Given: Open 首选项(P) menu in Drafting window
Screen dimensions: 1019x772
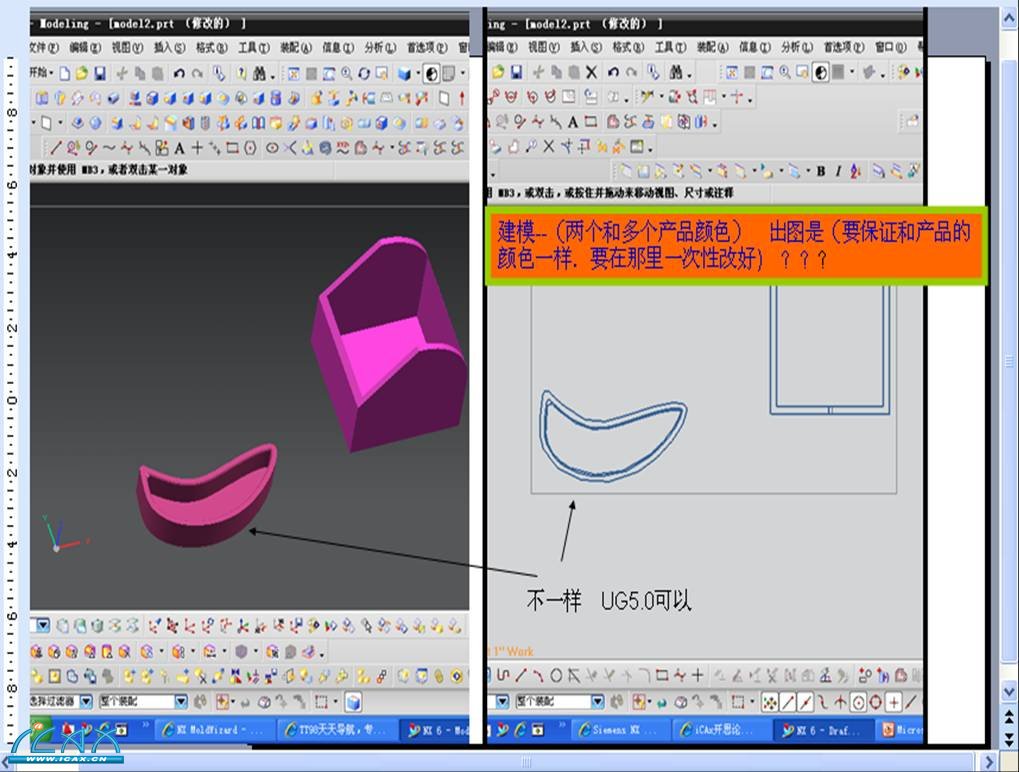Looking at the screenshot, I should pos(844,47).
